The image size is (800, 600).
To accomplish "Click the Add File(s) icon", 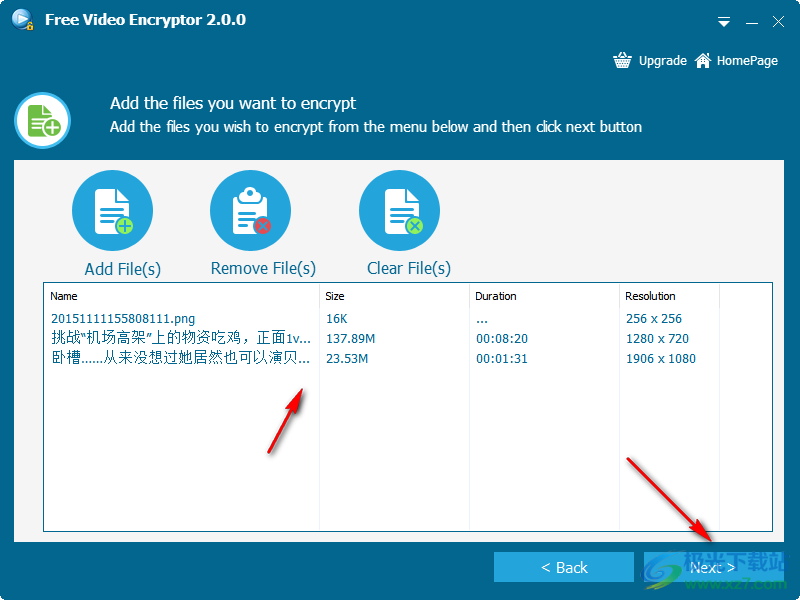I will (x=112, y=210).
